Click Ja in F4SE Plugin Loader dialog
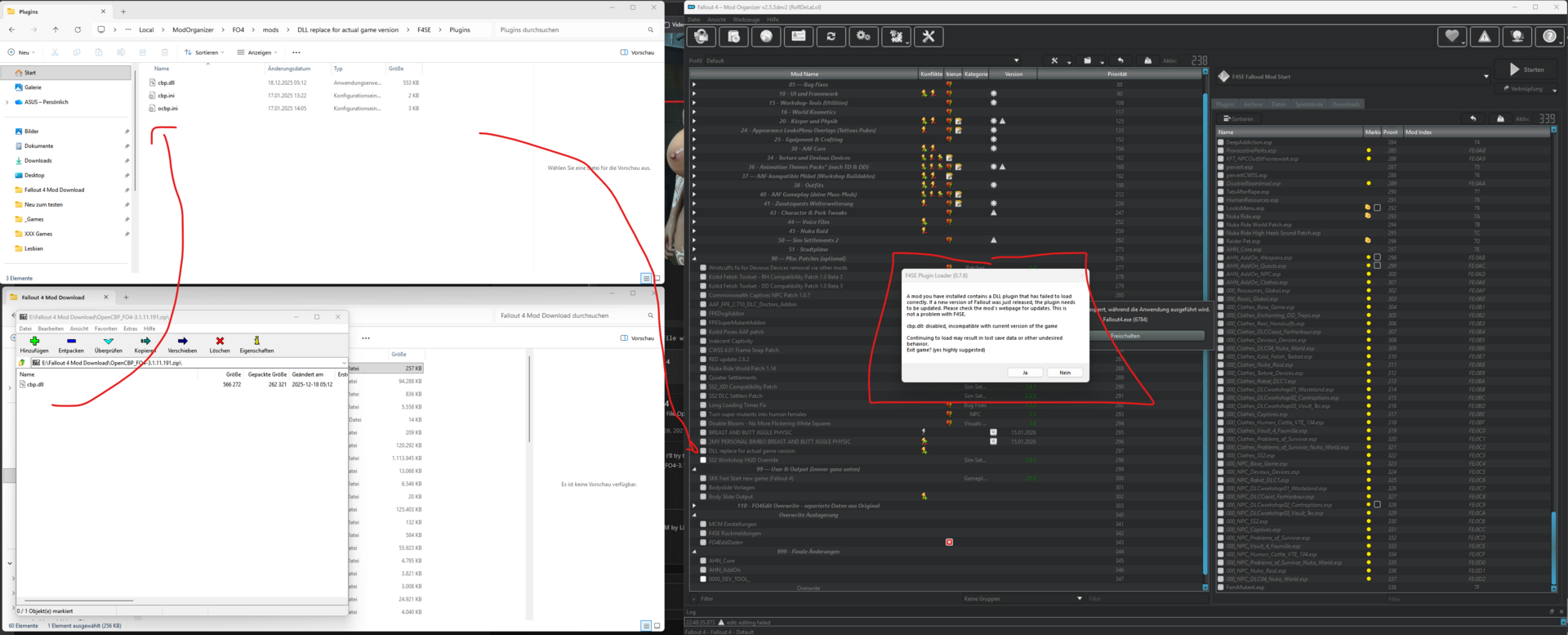This screenshot has height=635, width=1568. (1025, 373)
